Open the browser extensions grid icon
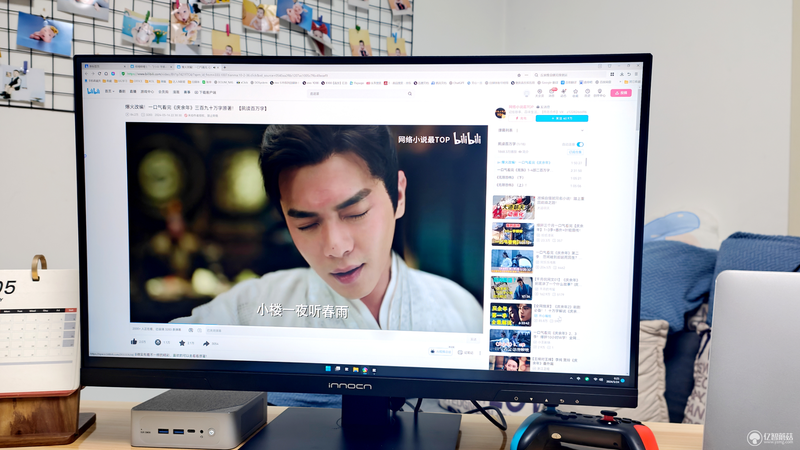This screenshot has height=450, width=800. pos(612,74)
